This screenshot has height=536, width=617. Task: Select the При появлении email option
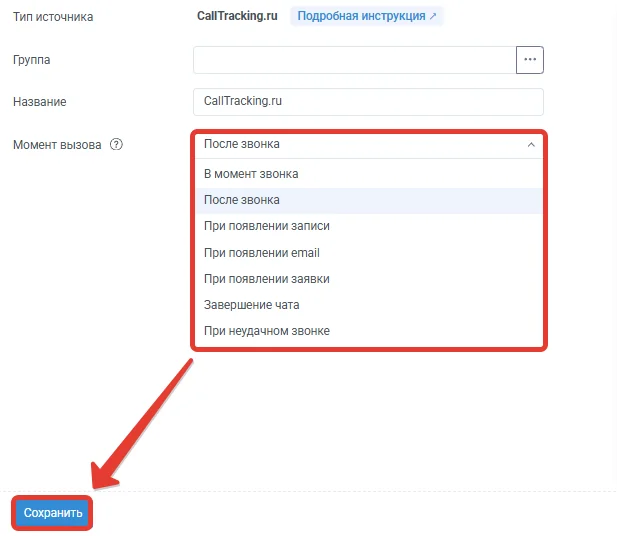(369, 253)
